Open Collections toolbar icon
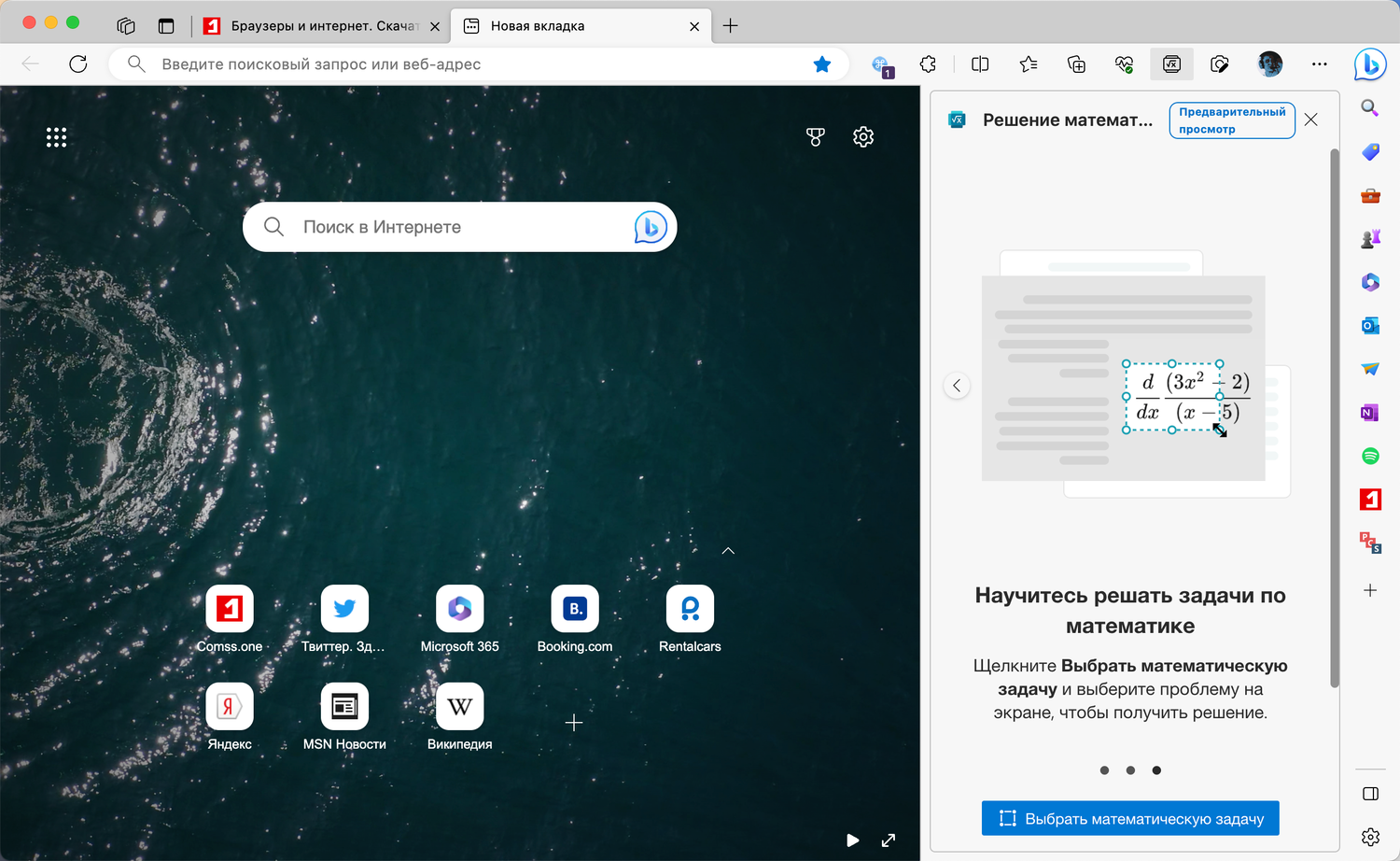This screenshot has height=861, width=1400. coord(1076,64)
